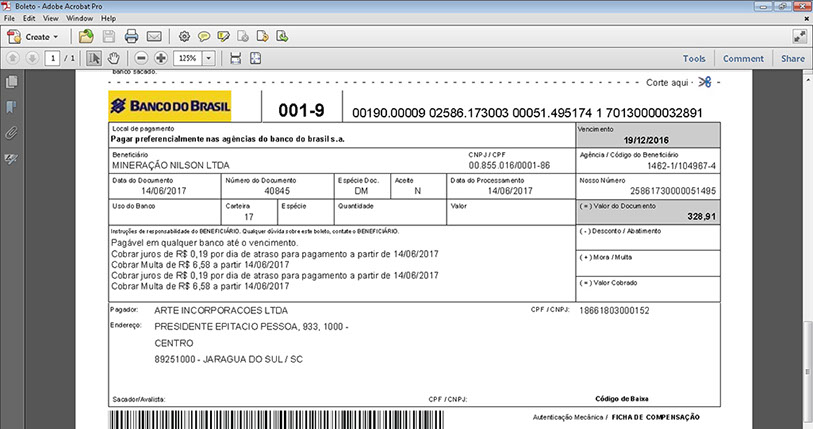Expand the 125% zoom level dropdown

pos(209,59)
